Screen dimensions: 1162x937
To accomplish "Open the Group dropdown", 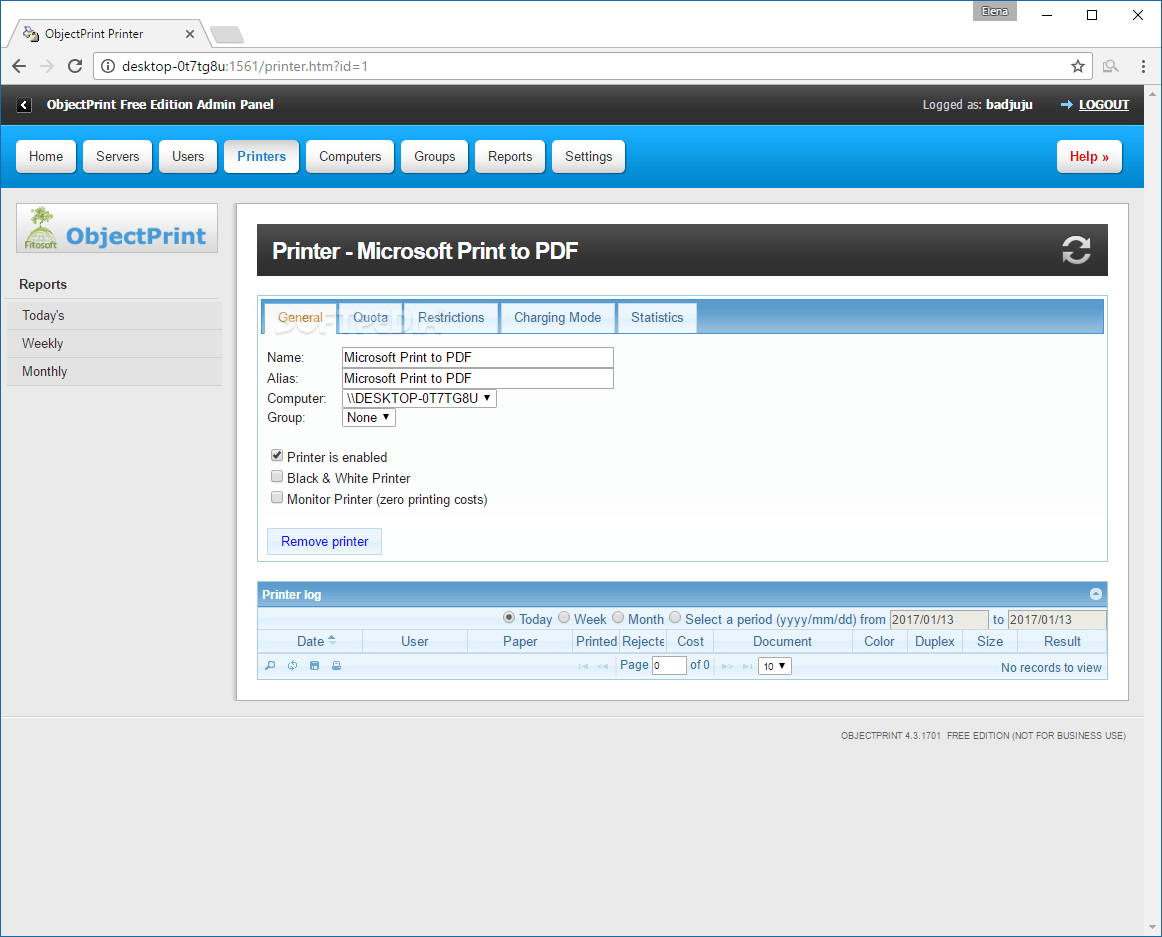I will click(369, 417).
